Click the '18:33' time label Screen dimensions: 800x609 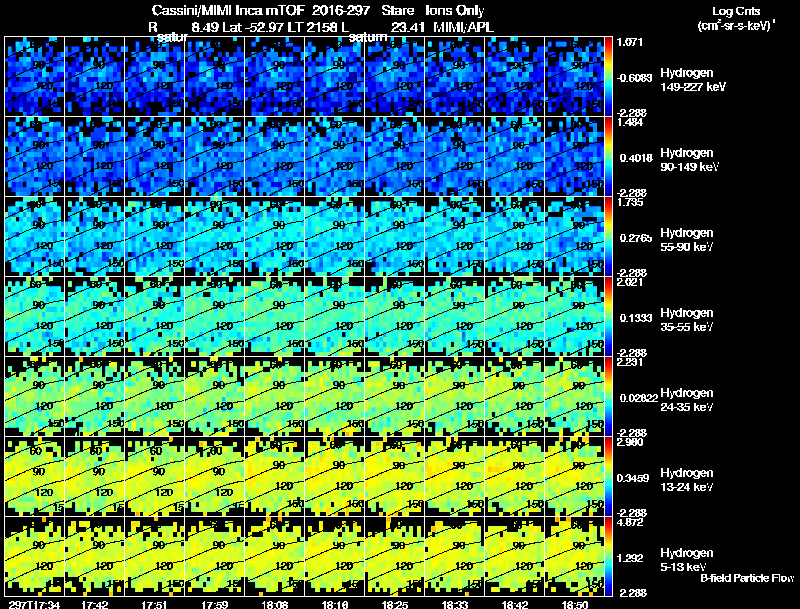coord(455,604)
